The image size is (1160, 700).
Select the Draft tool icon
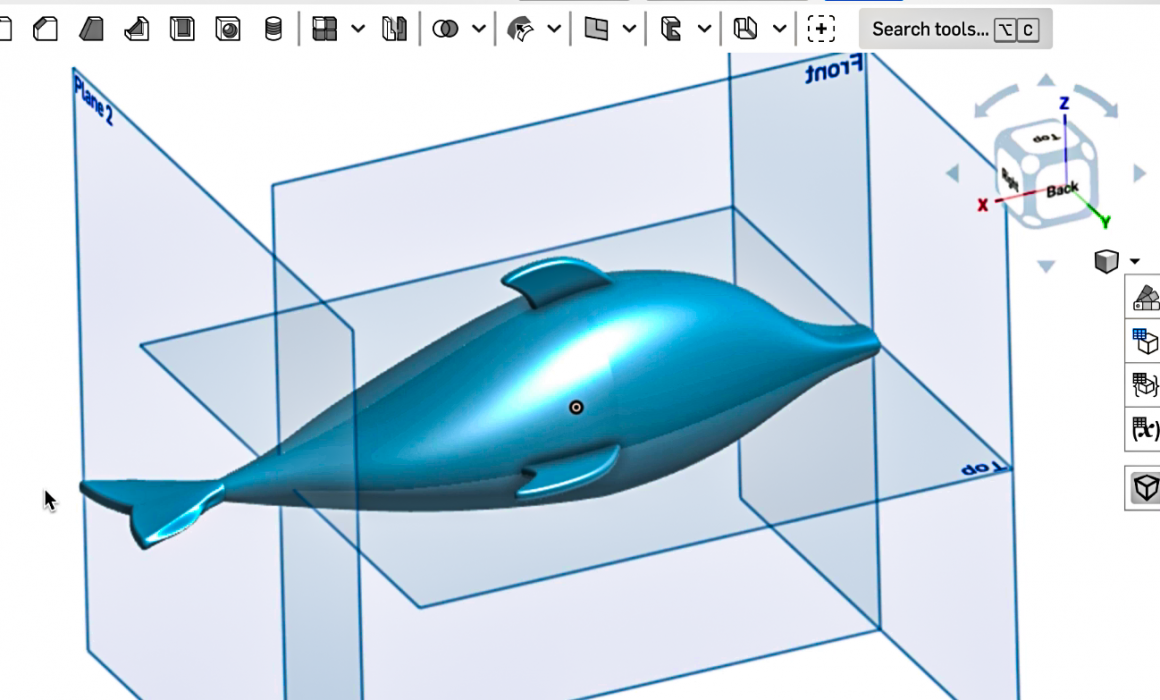(91, 29)
